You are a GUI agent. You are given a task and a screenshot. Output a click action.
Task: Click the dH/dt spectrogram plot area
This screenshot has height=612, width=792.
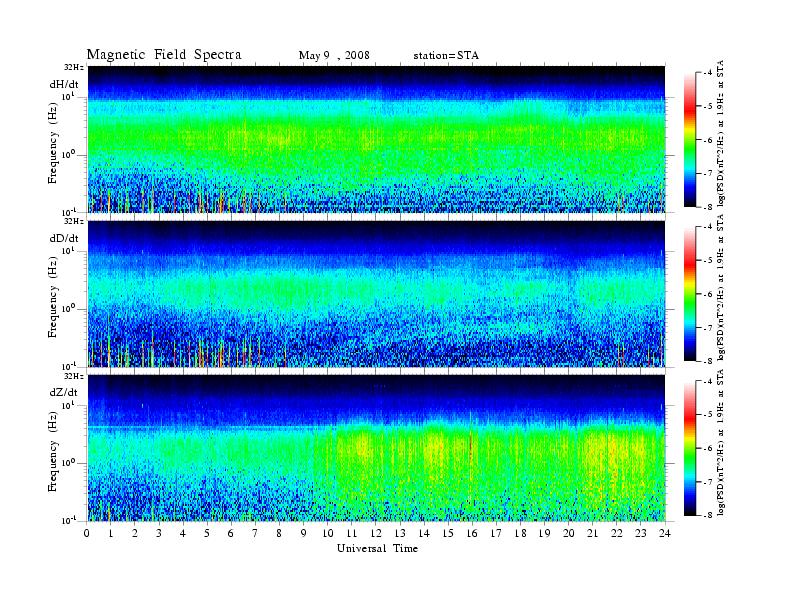tap(376, 139)
